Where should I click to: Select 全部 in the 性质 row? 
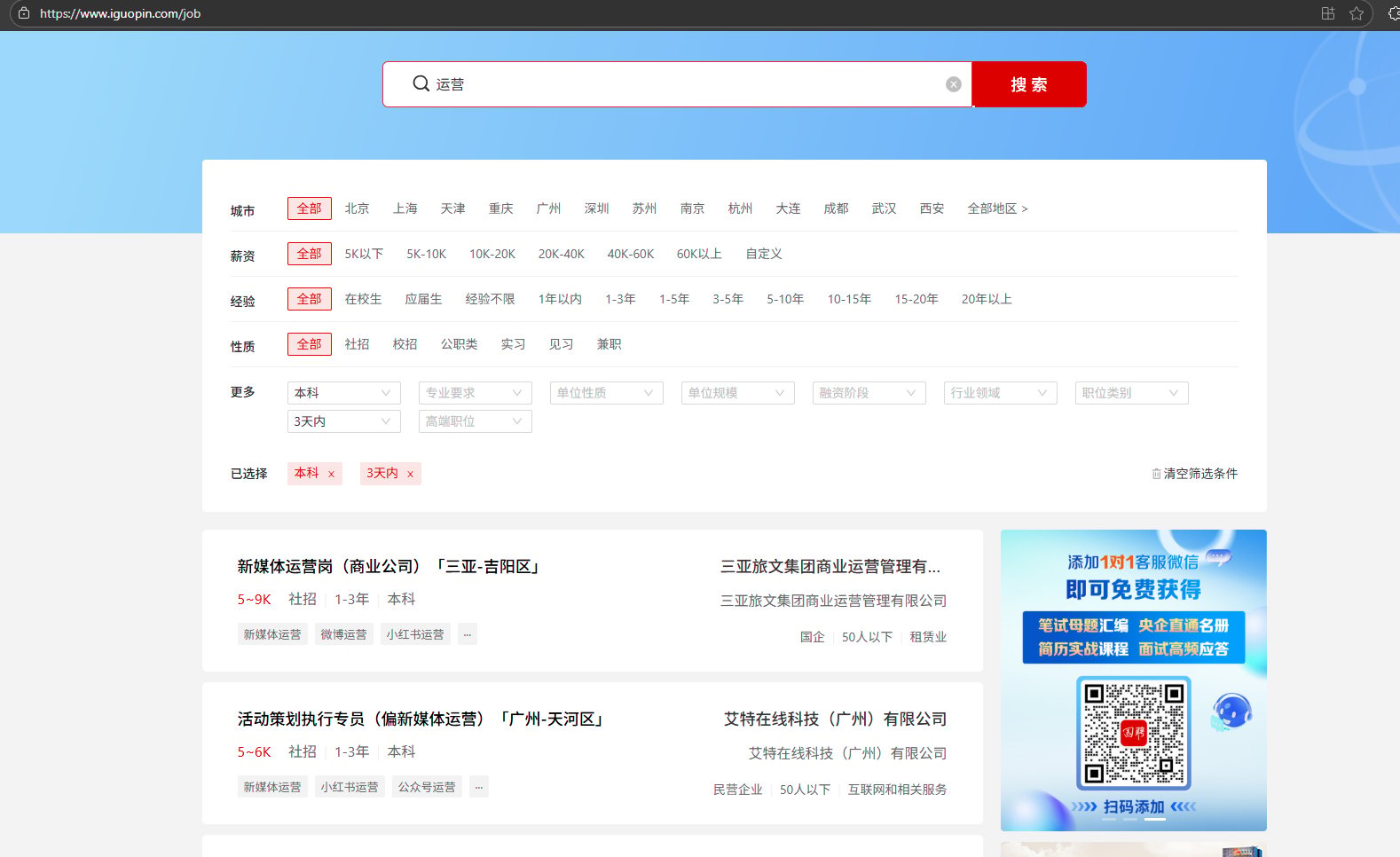(x=310, y=344)
